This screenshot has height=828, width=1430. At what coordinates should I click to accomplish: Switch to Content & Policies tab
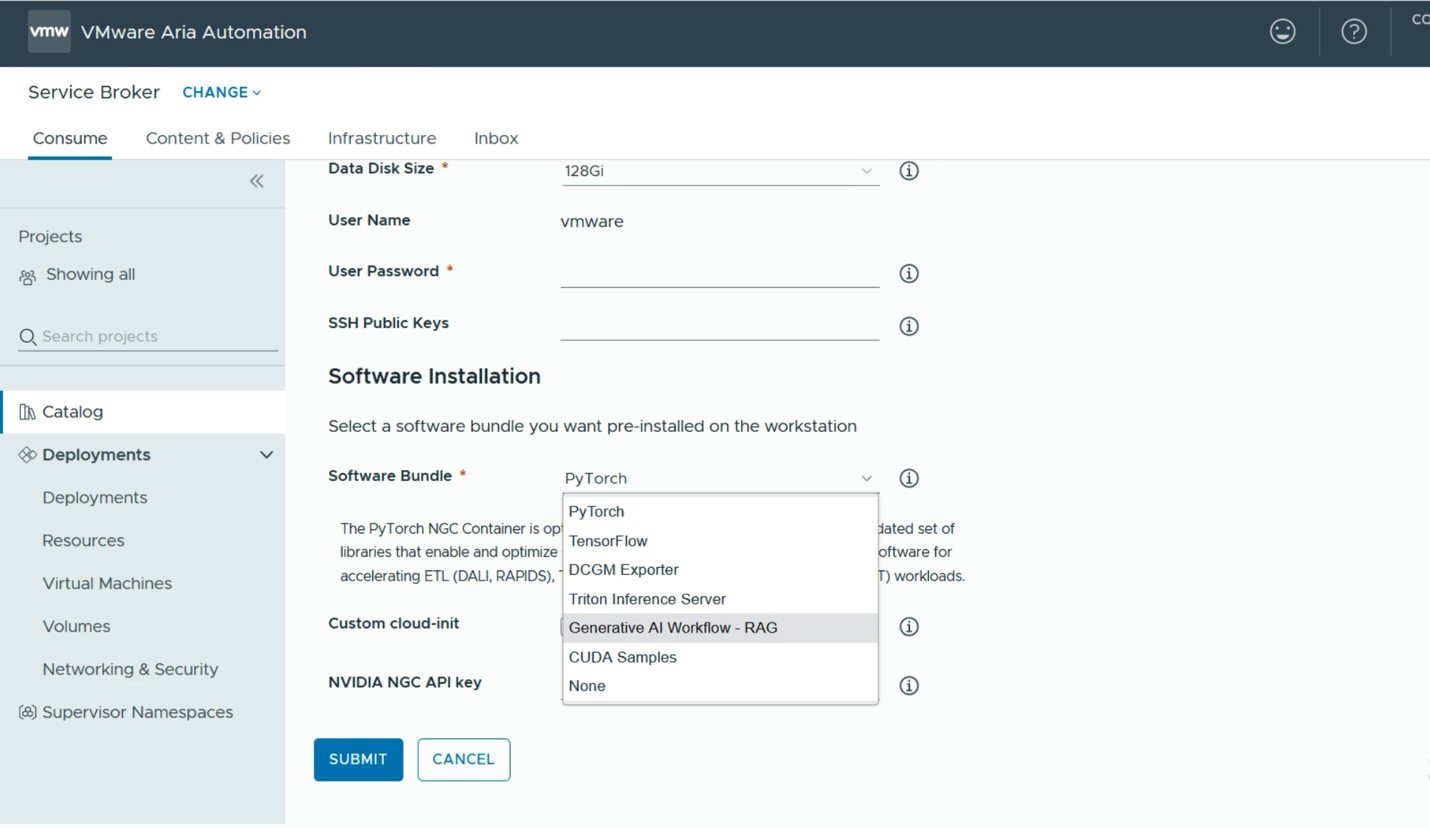(x=218, y=138)
